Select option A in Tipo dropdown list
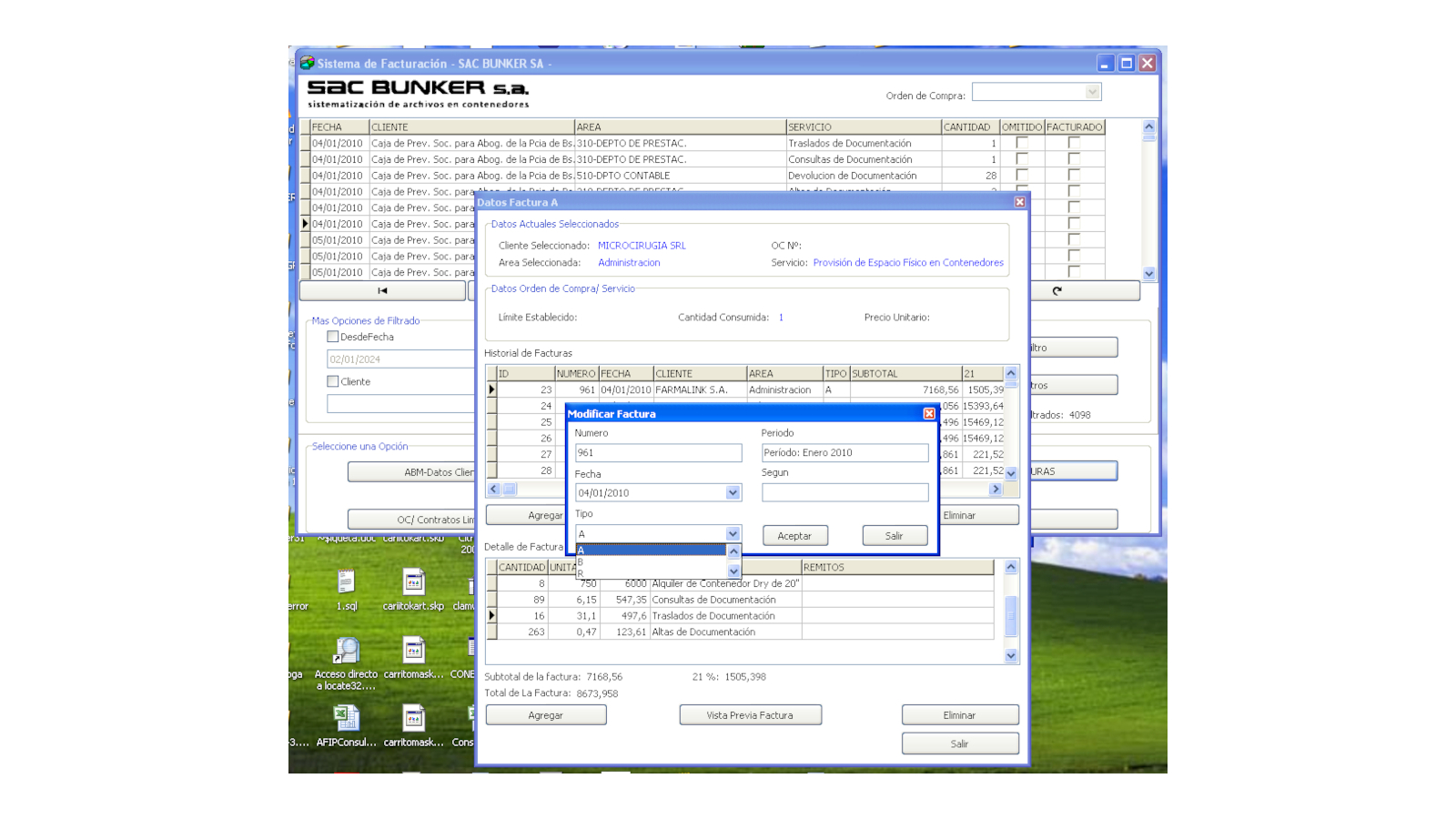 pyautogui.click(x=651, y=551)
